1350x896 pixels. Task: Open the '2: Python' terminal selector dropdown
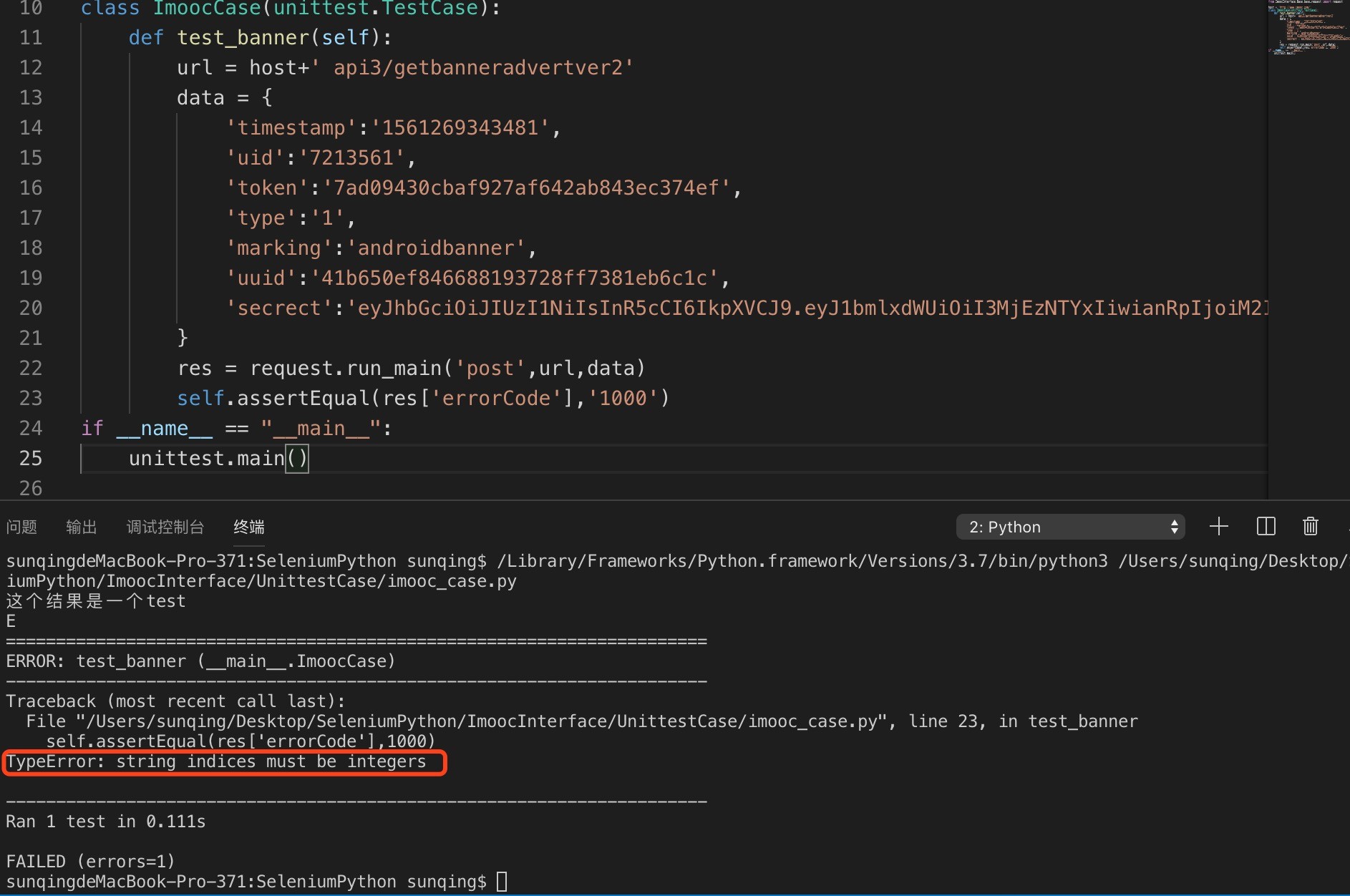[1070, 527]
